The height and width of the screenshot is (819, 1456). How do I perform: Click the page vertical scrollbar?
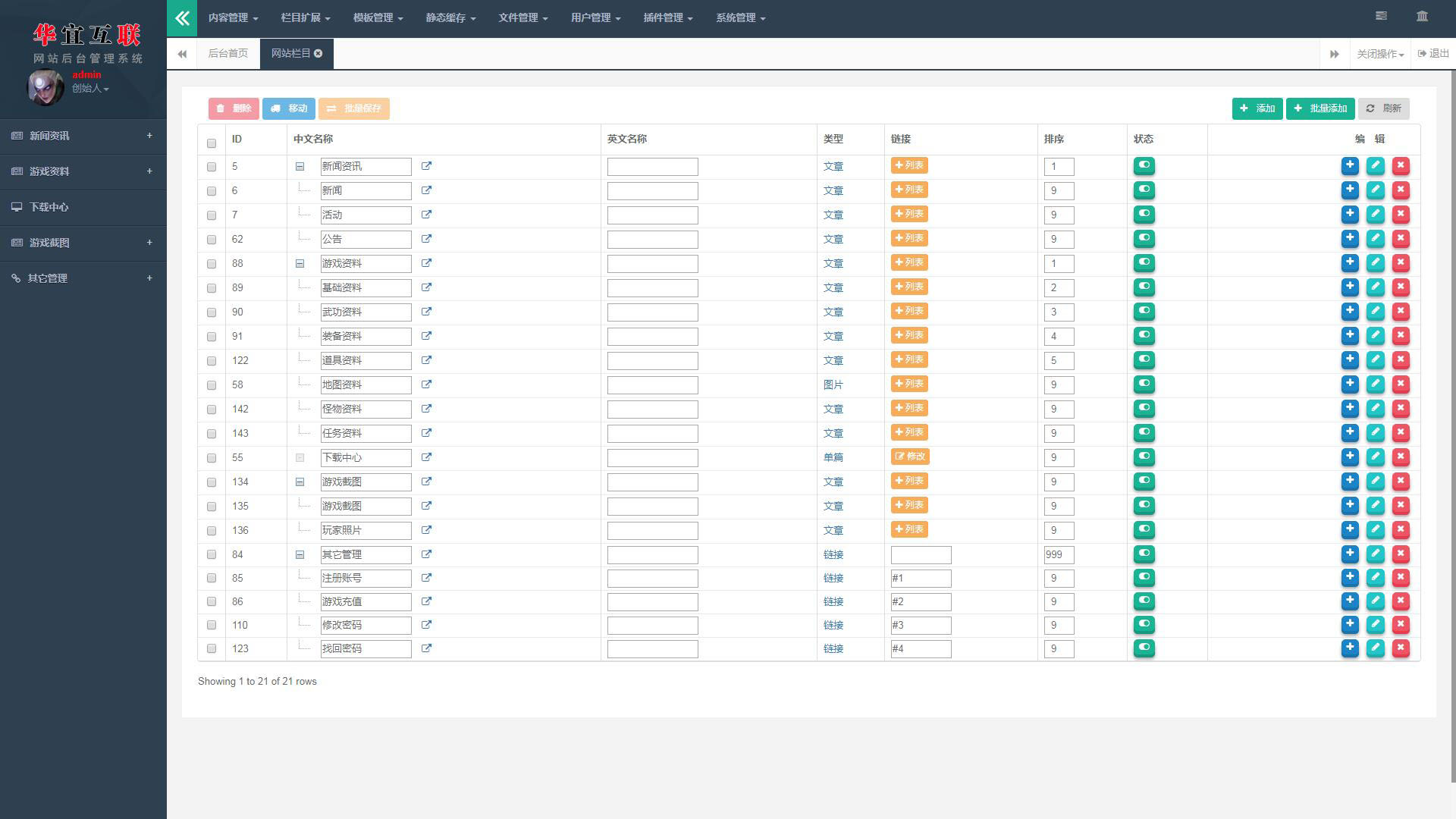pos(1452,425)
